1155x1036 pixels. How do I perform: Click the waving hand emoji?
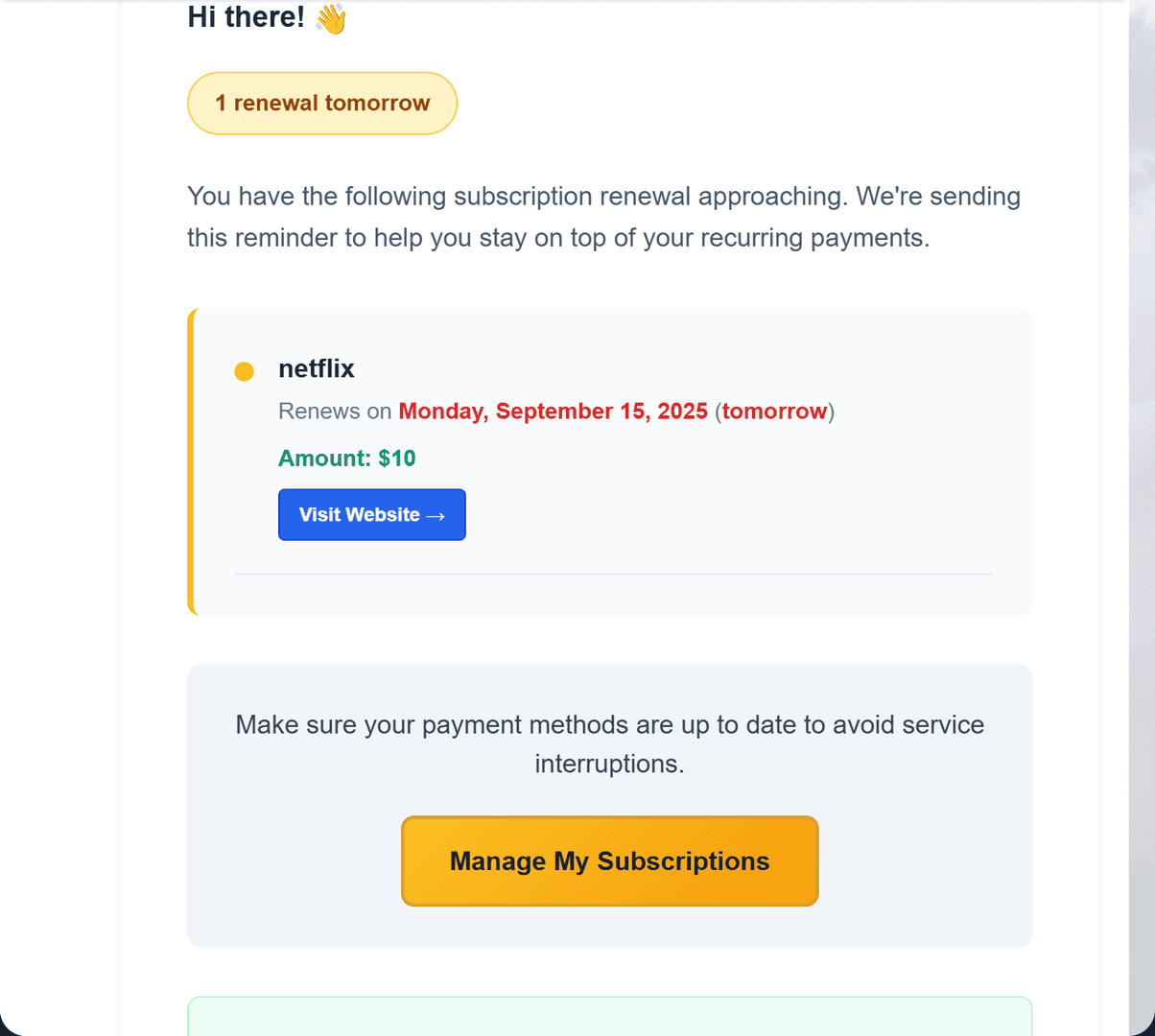330,17
